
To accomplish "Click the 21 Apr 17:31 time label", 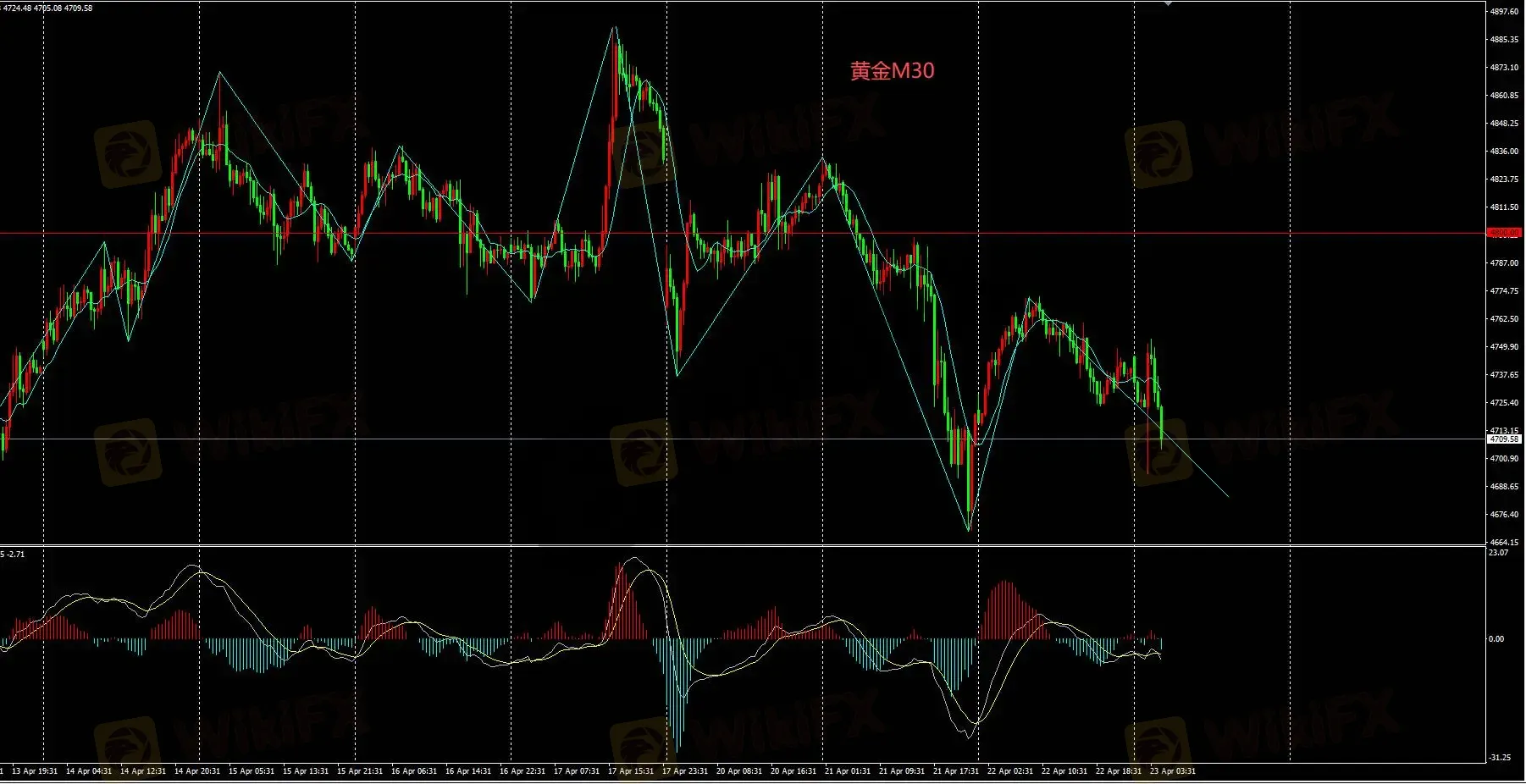I will [x=956, y=771].
